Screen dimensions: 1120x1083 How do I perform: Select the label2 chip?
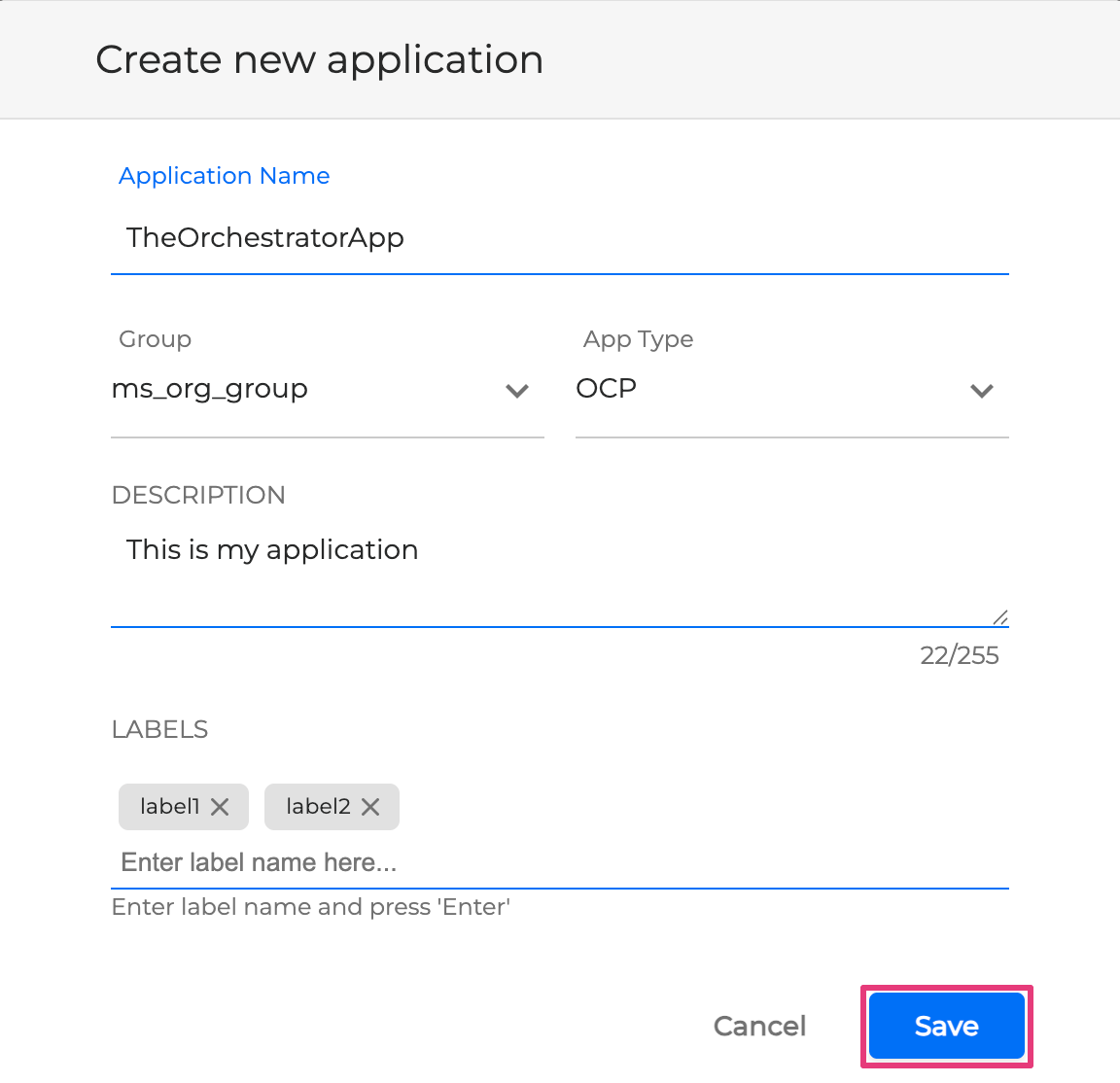(318, 806)
